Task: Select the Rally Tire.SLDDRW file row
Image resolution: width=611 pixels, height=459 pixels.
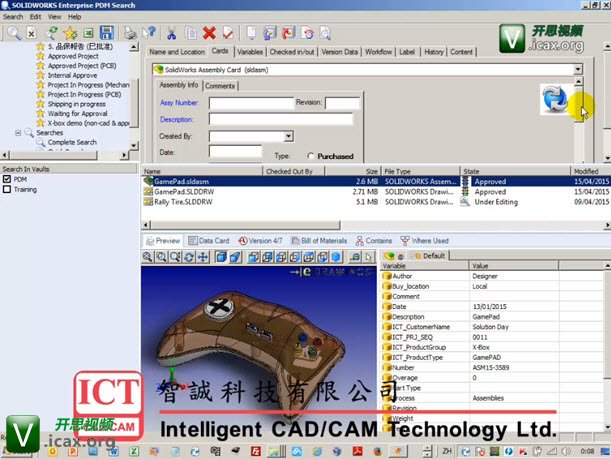Action: pos(376,202)
